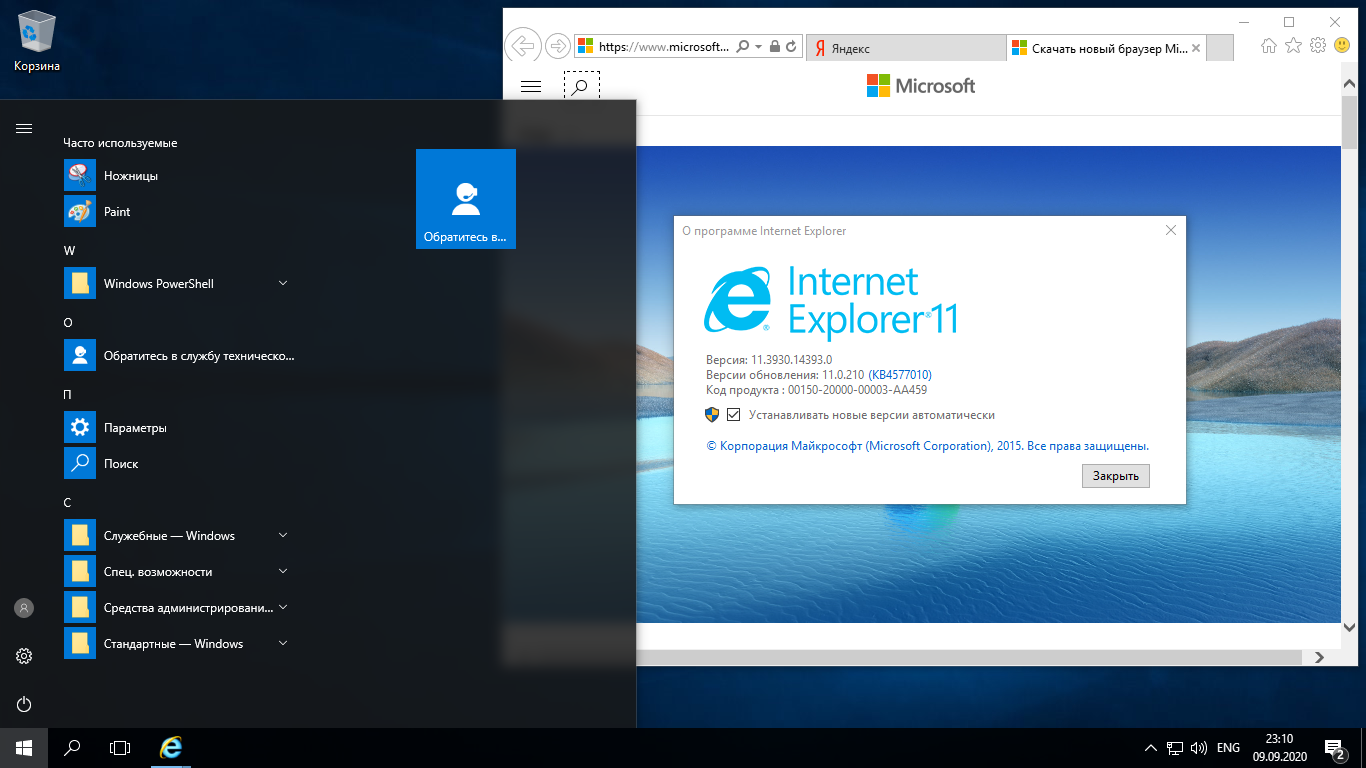The width and height of the screenshot is (1366, 768).
Task: Launch Paint from the Start menu
Action: (x=180, y=211)
